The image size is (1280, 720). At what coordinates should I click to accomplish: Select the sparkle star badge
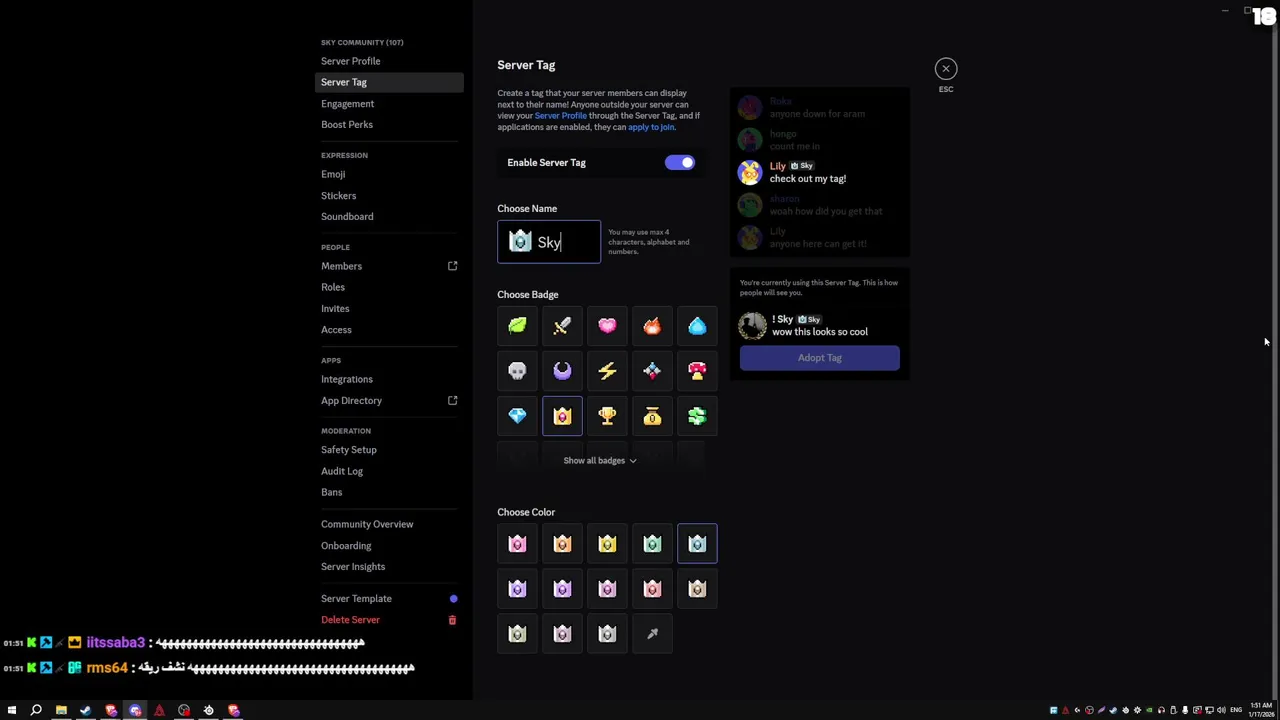[652, 371]
